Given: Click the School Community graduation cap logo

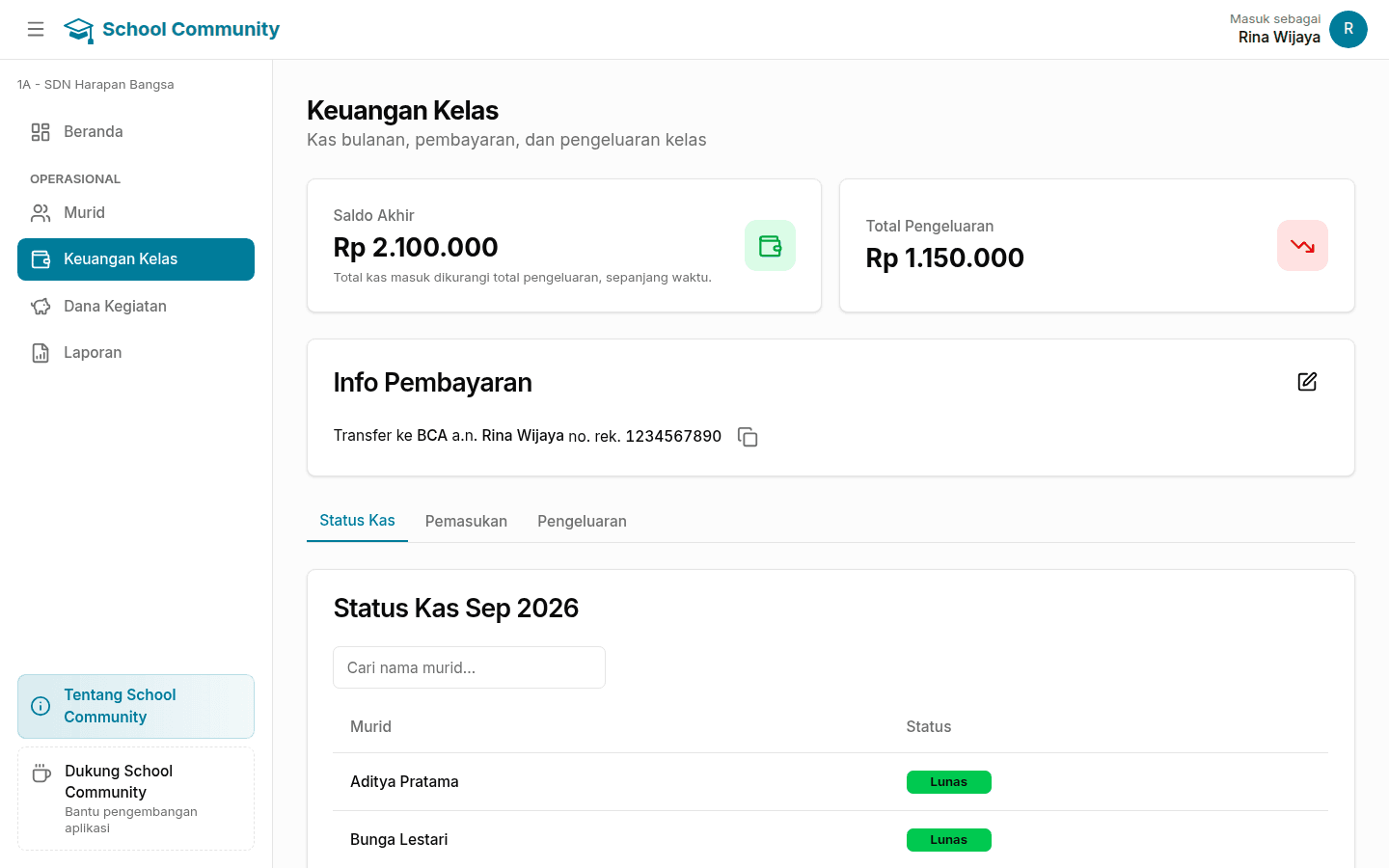Looking at the screenshot, I should (x=78, y=30).
